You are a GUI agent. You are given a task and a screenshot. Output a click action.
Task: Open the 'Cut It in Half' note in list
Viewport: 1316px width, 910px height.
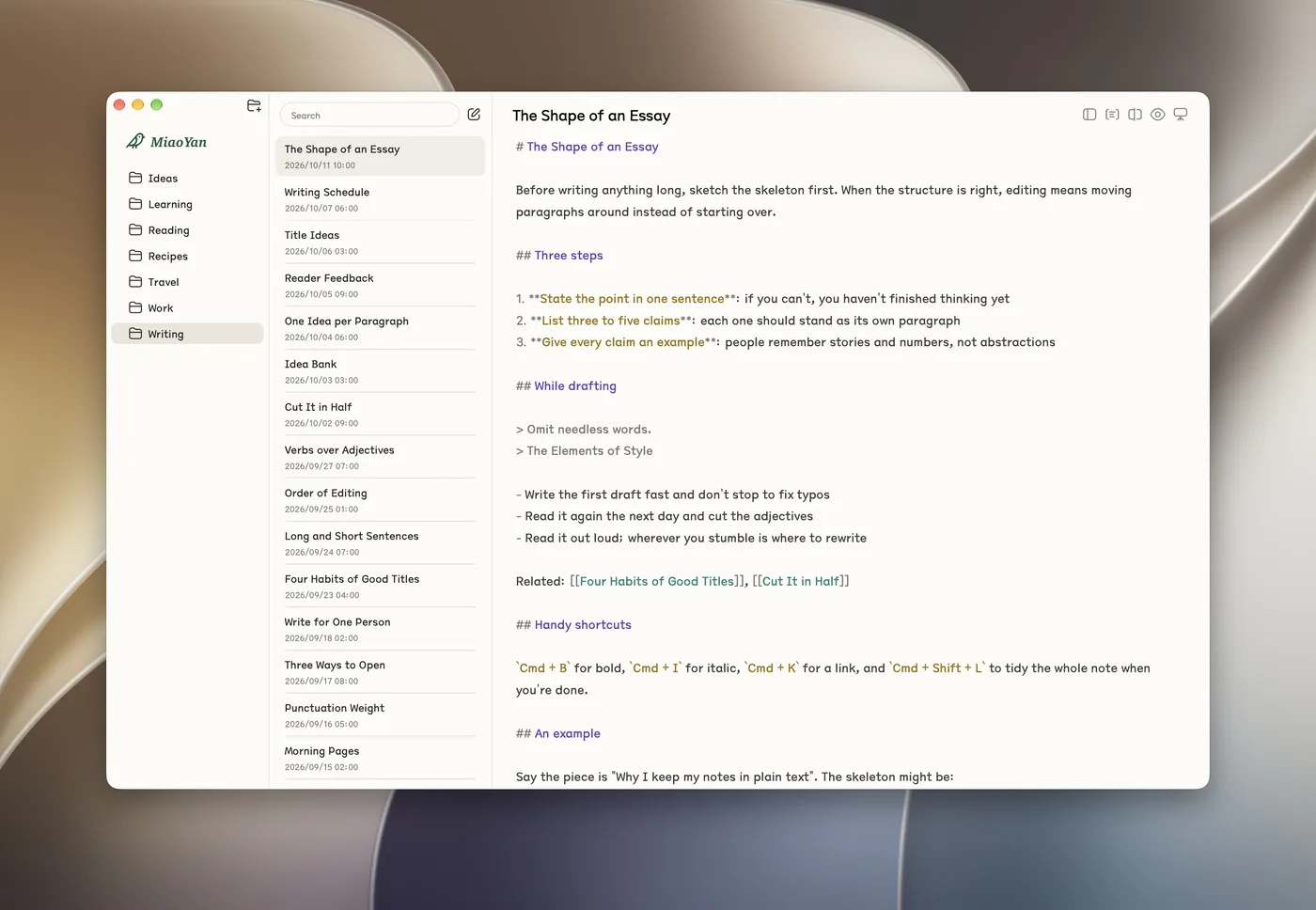point(380,415)
